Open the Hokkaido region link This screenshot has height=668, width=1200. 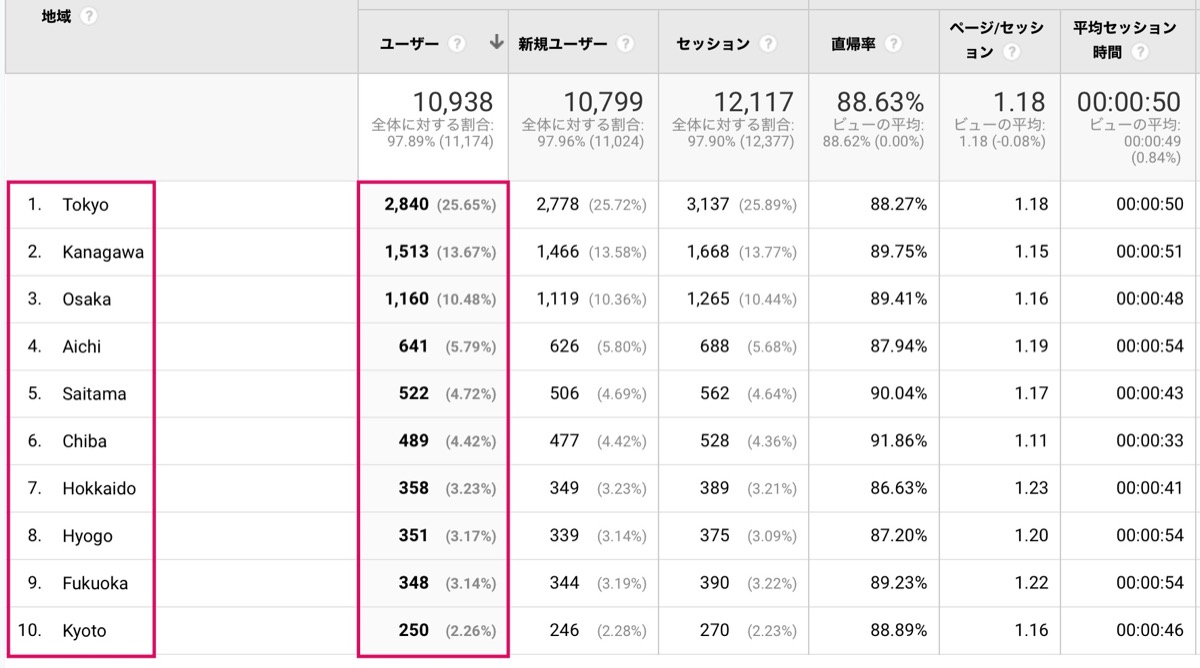click(x=99, y=489)
